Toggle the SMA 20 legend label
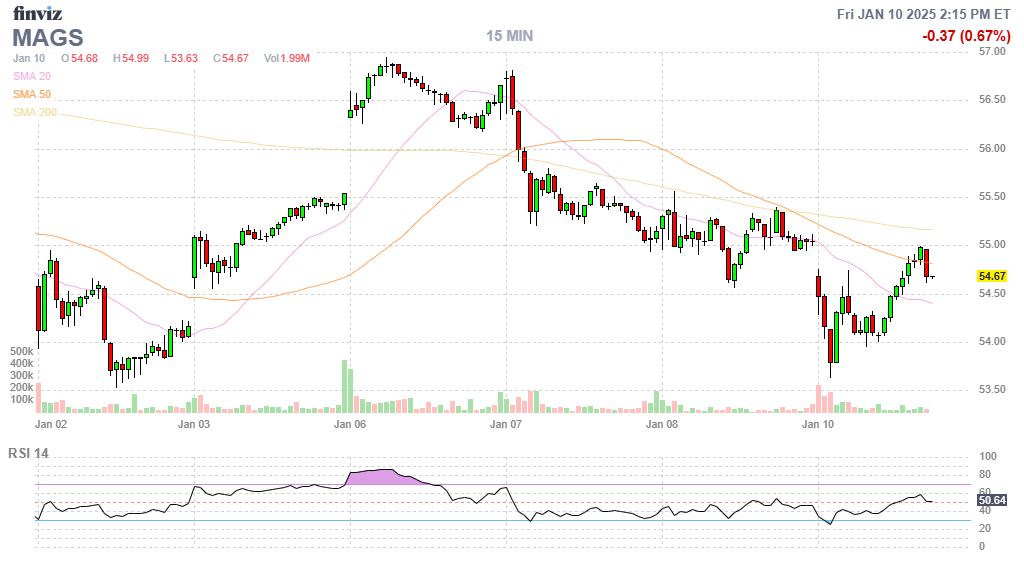This screenshot has width=1024, height=562. (32, 76)
